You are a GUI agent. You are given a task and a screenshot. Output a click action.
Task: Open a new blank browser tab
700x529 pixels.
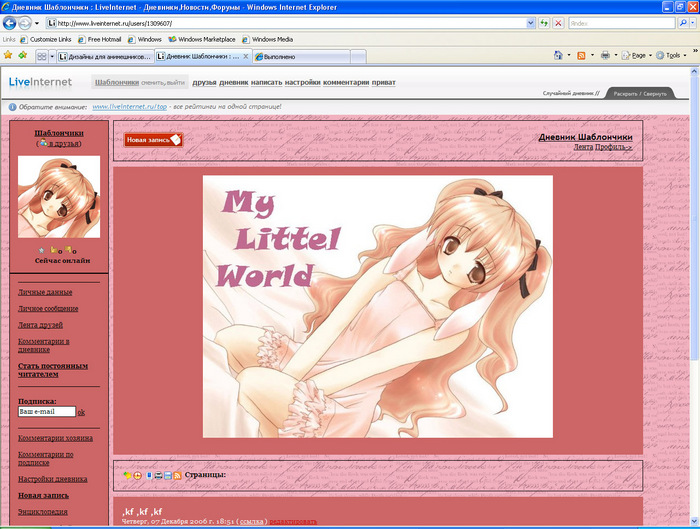point(358,57)
